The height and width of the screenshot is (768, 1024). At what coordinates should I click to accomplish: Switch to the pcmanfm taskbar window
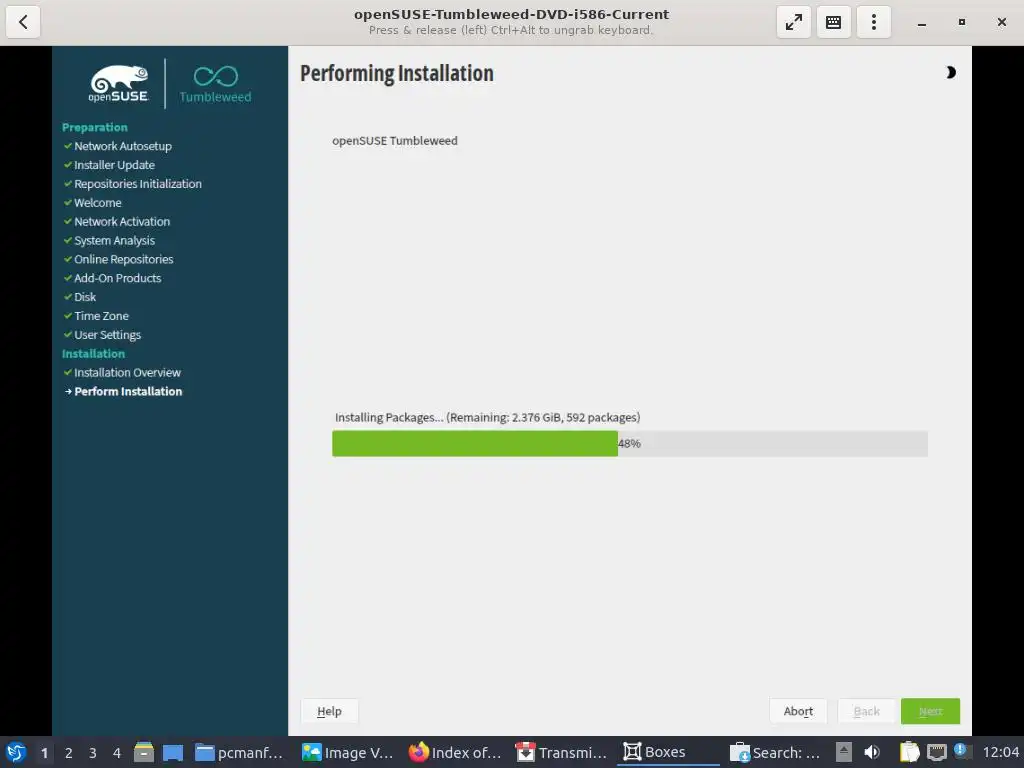[x=239, y=752]
